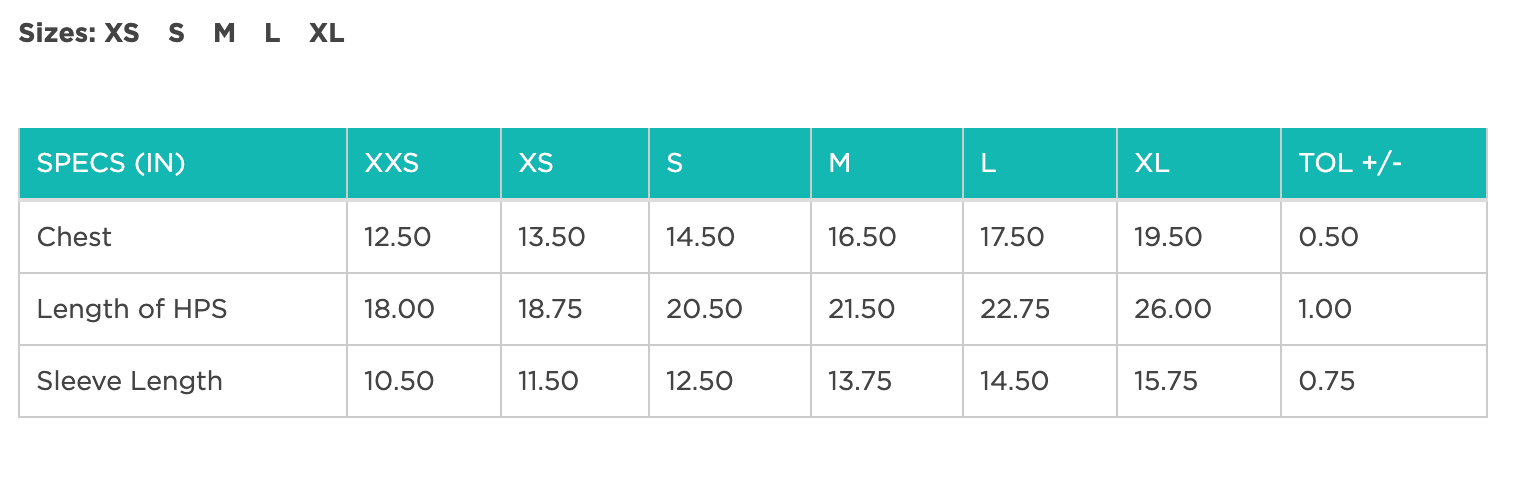Viewport: 1528px width, 482px height.
Task: Click the XL chest value 19.50
Action: point(1168,237)
